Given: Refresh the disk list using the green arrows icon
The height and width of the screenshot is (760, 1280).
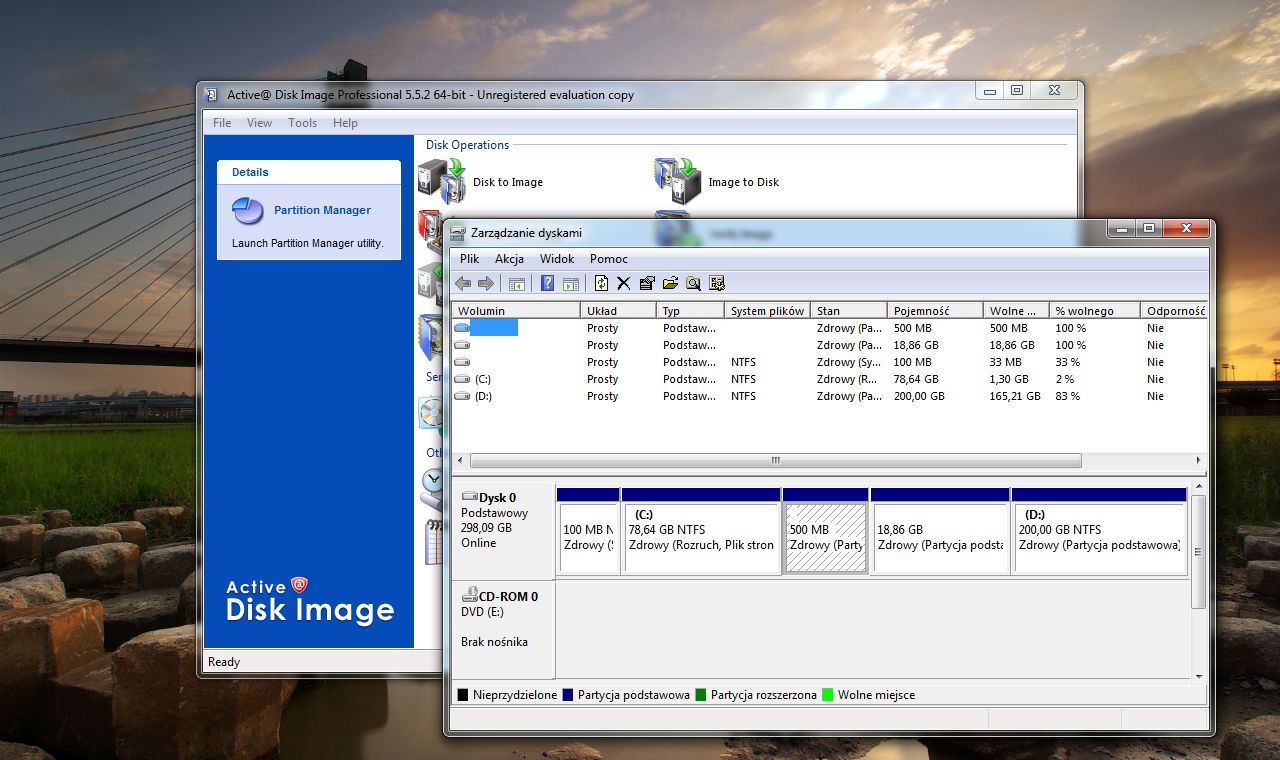Looking at the screenshot, I should pos(601,284).
